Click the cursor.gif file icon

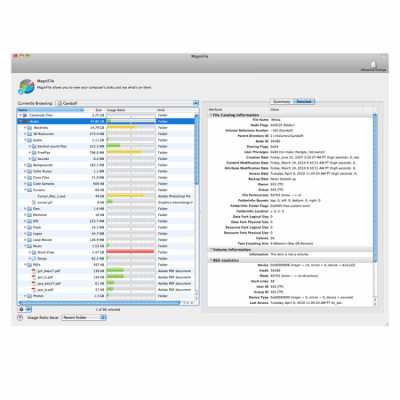pyautogui.click(x=34, y=202)
